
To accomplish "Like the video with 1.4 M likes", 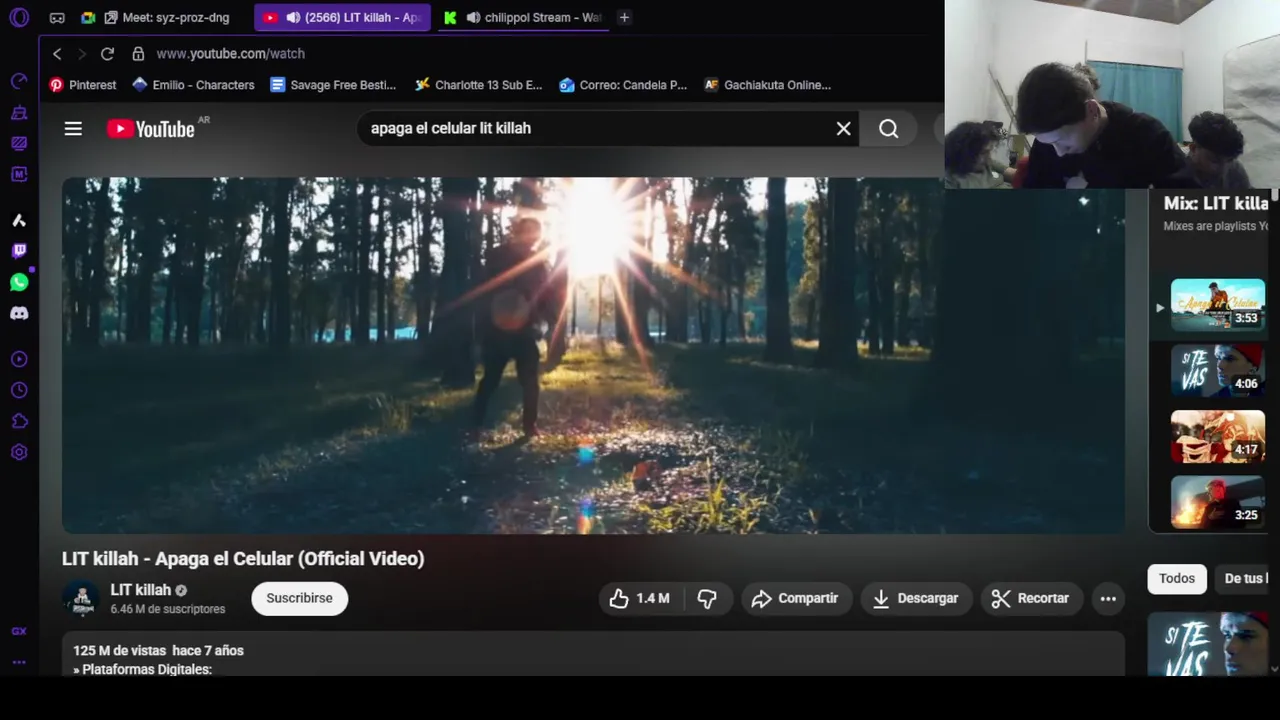I will tap(639, 598).
